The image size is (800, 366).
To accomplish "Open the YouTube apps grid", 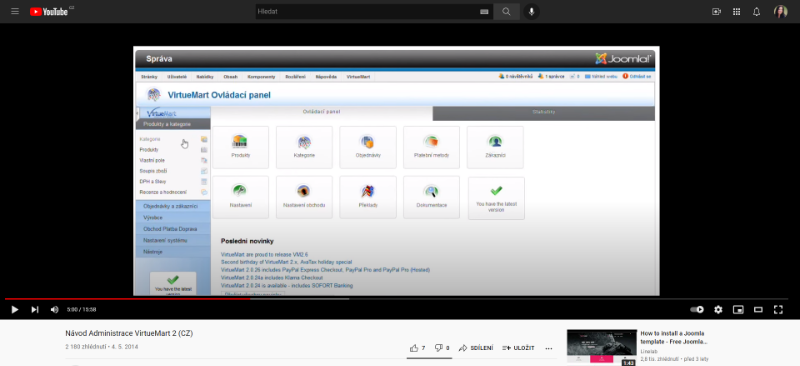I will point(736,11).
